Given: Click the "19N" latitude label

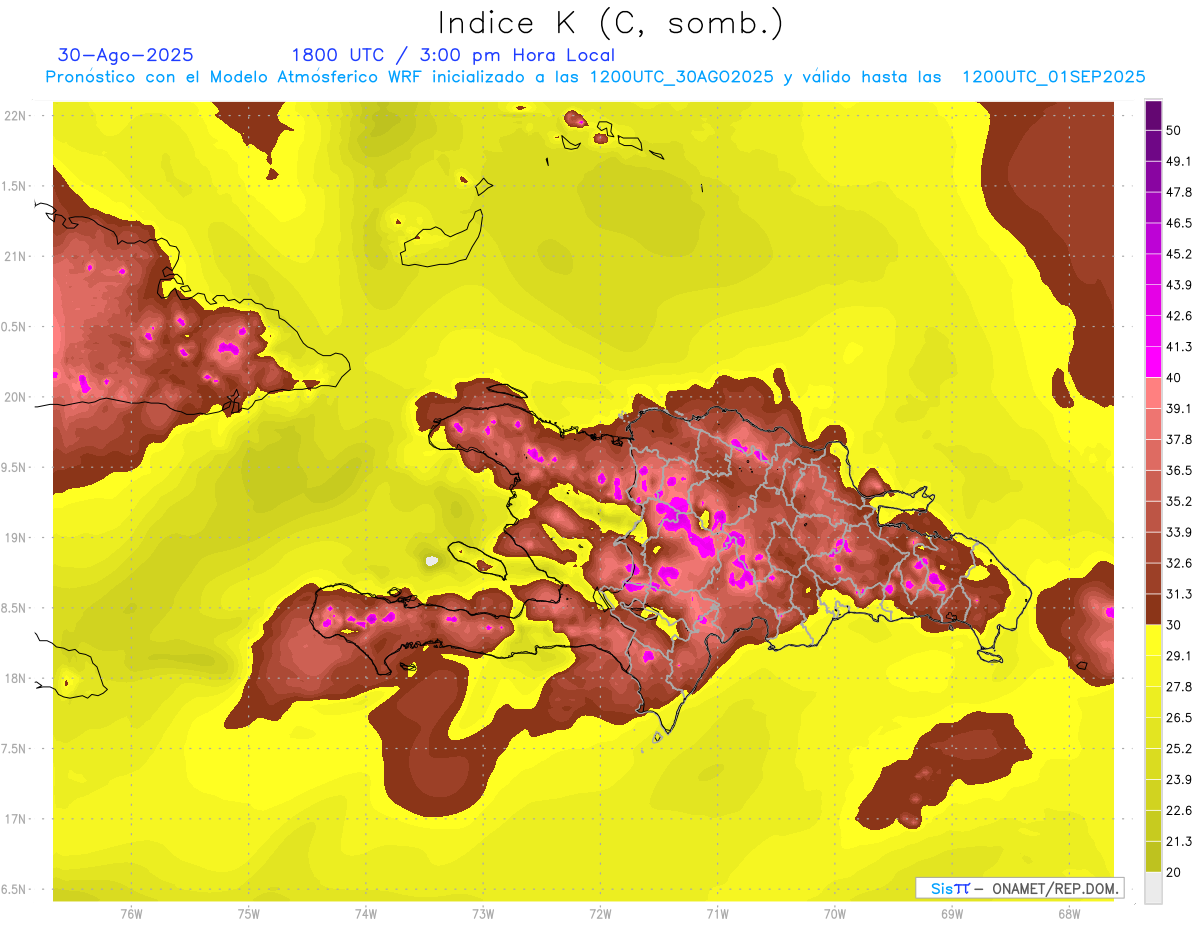Looking at the screenshot, I should coord(16,537).
